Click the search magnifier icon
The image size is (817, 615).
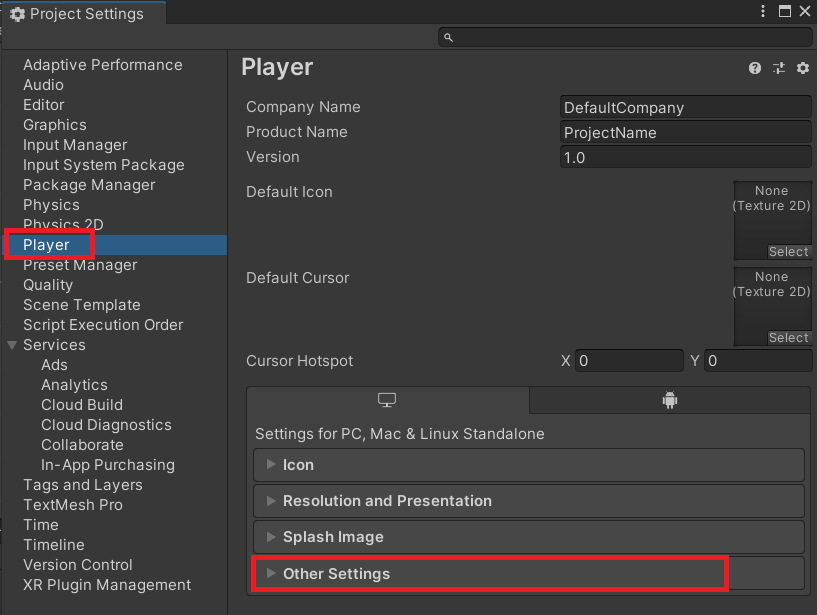point(448,38)
